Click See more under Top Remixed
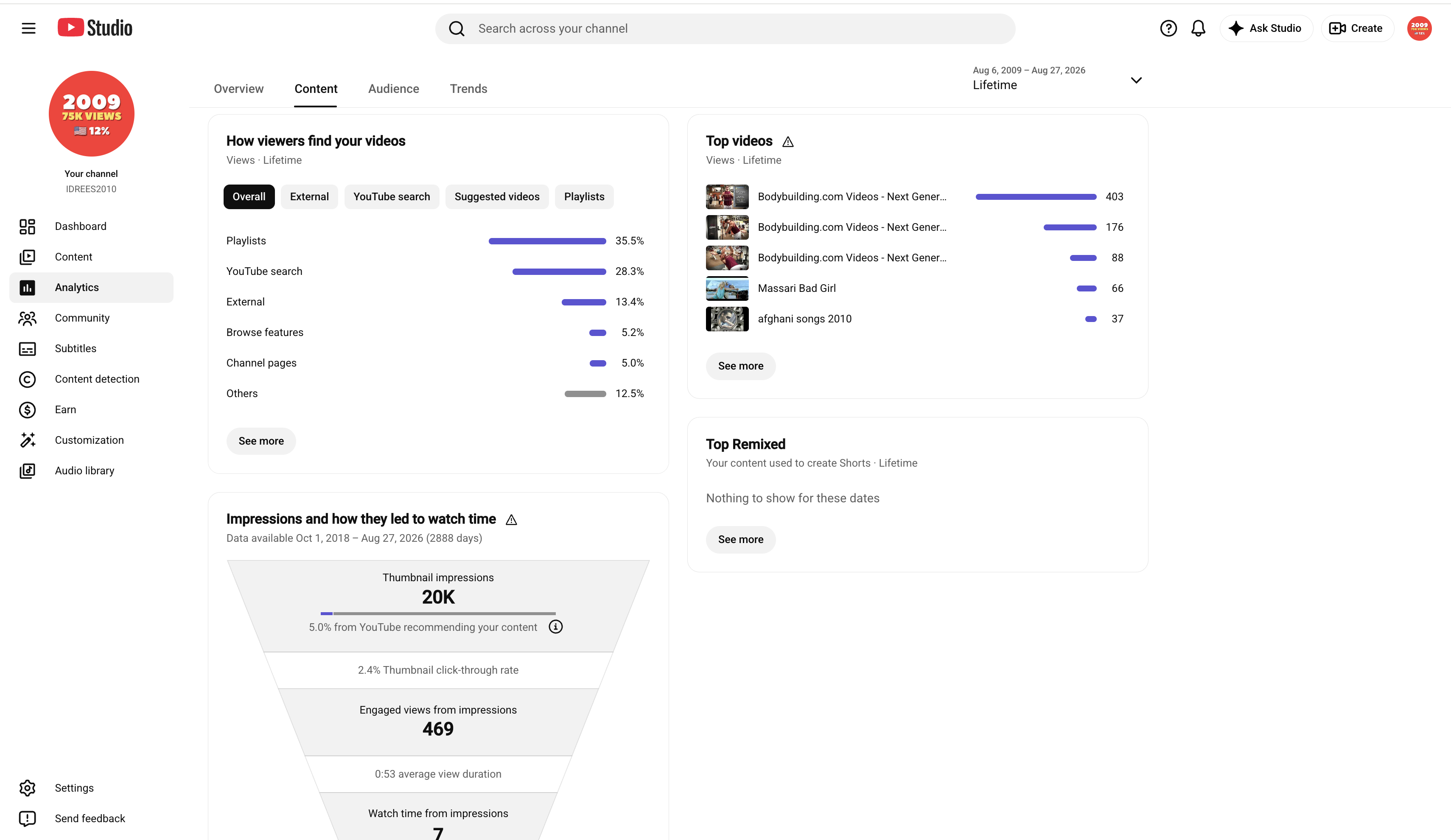The image size is (1451, 840). point(740,540)
